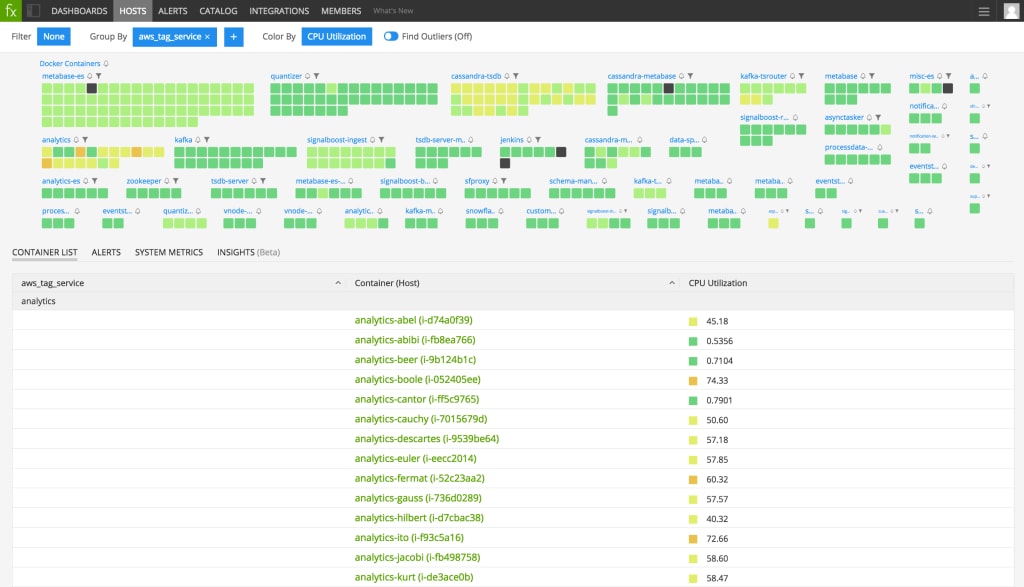Open container analytics-fermat (i-52c23aa2)
1024x587 pixels.
tap(419, 479)
